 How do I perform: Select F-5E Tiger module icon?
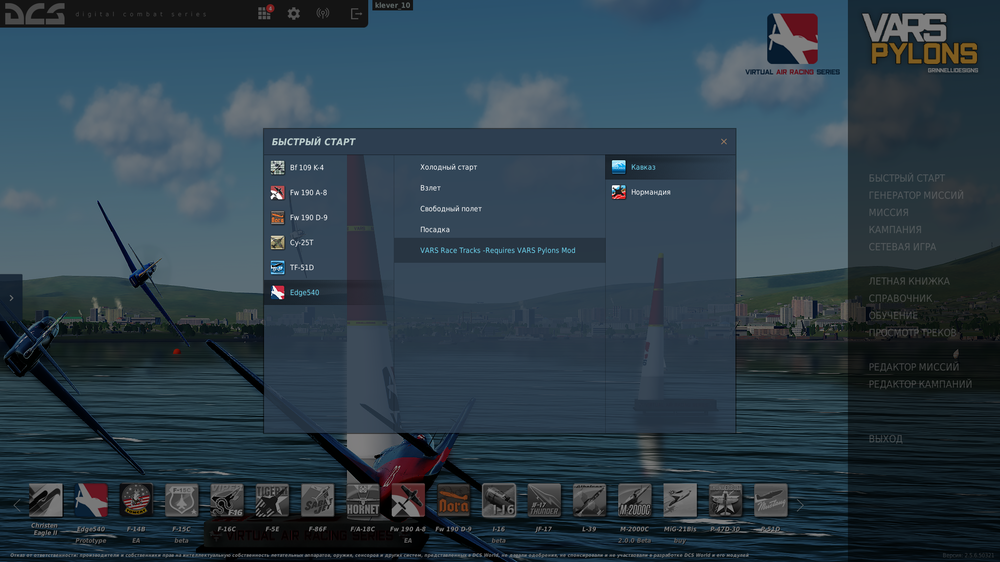pos(272,500)
